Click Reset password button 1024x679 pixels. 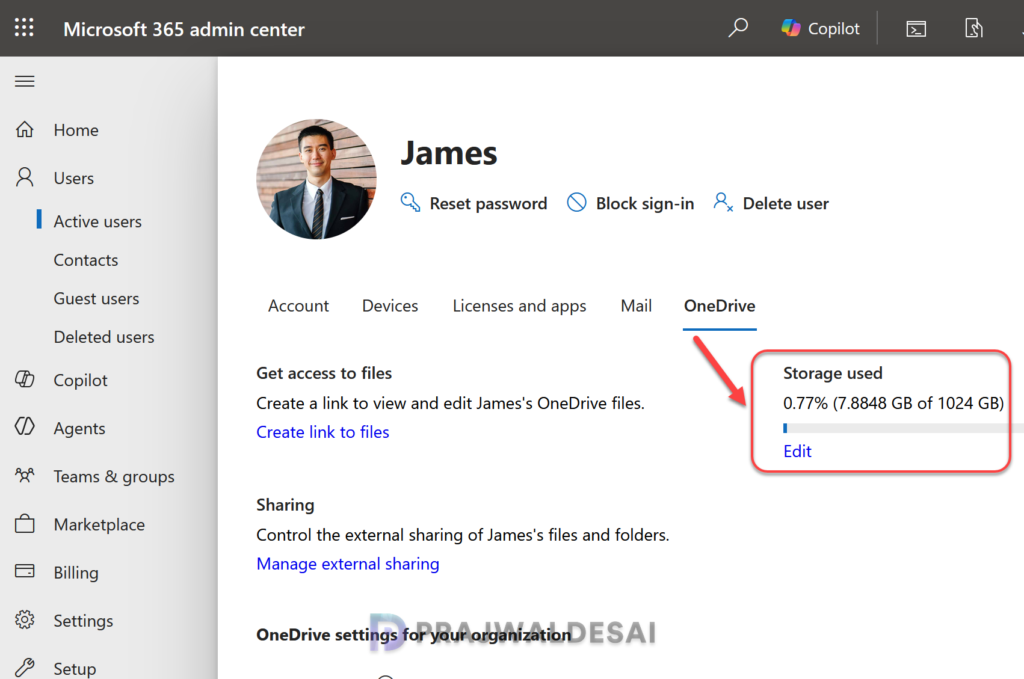tap(474, 203)
